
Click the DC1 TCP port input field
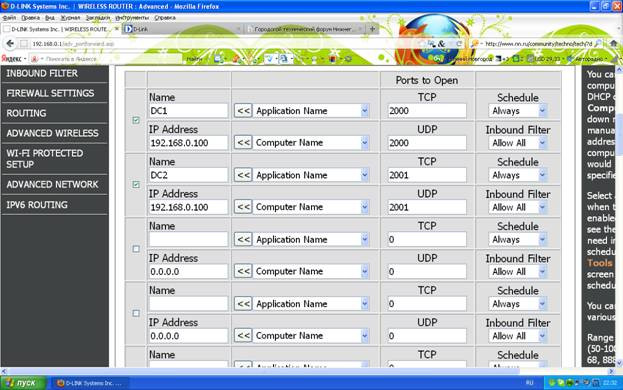coord(427,111)
